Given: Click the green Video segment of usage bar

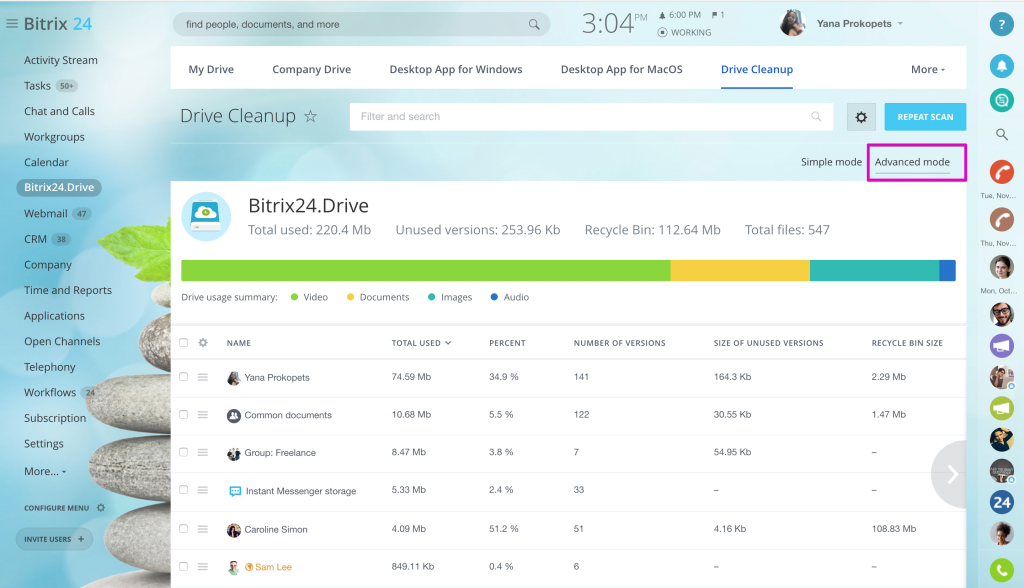Looking at the screenshot, I should 426,270.
